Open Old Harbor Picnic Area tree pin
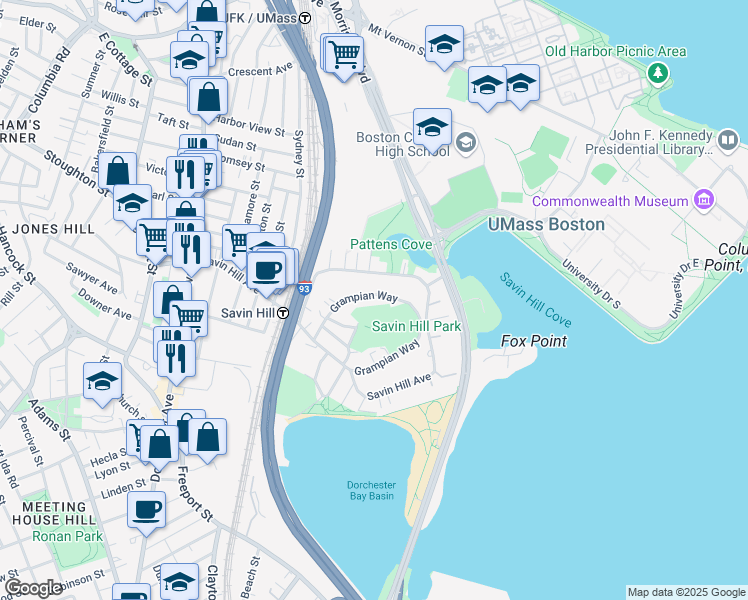748x600 pixels. [x=658, y=73]
